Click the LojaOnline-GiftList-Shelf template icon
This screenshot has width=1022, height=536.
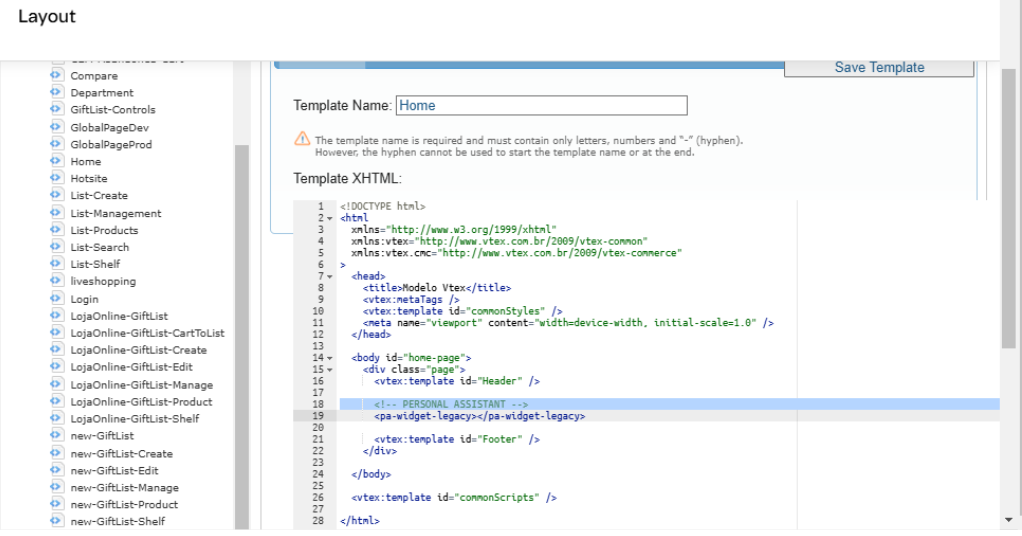[56, 418]
